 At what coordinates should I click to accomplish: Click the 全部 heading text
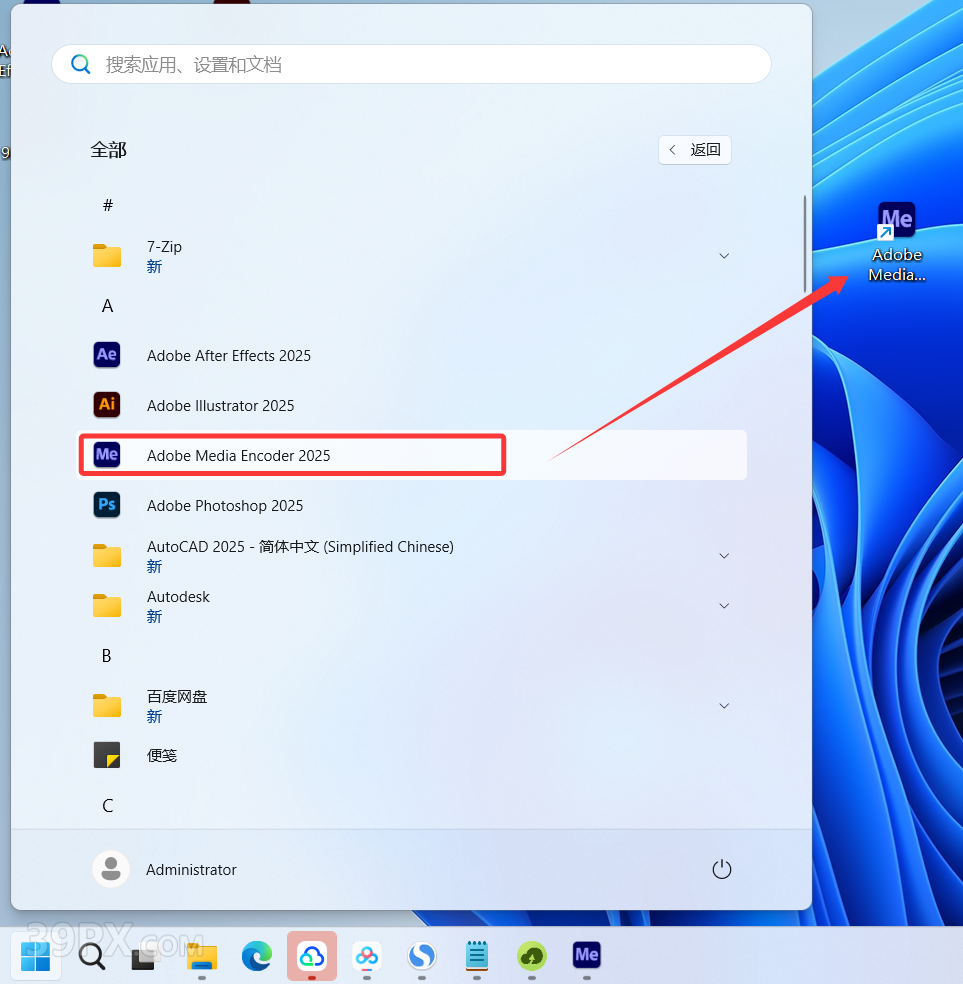click(109, 150)
